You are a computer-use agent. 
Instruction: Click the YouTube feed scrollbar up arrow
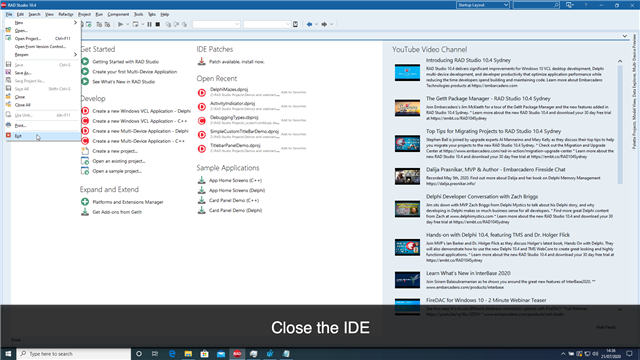point(620,61)
